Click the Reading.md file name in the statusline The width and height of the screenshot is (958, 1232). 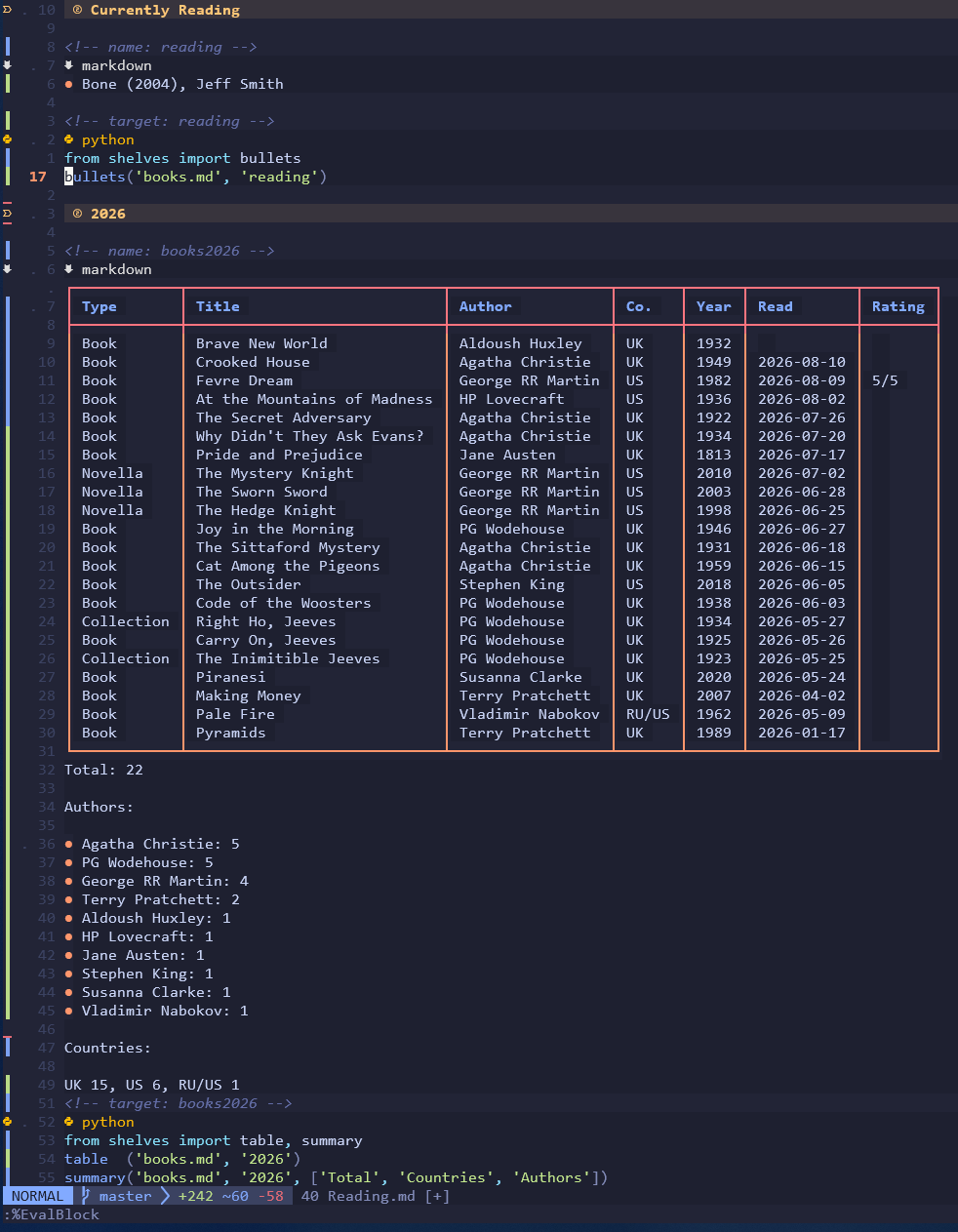point(371,1196)
